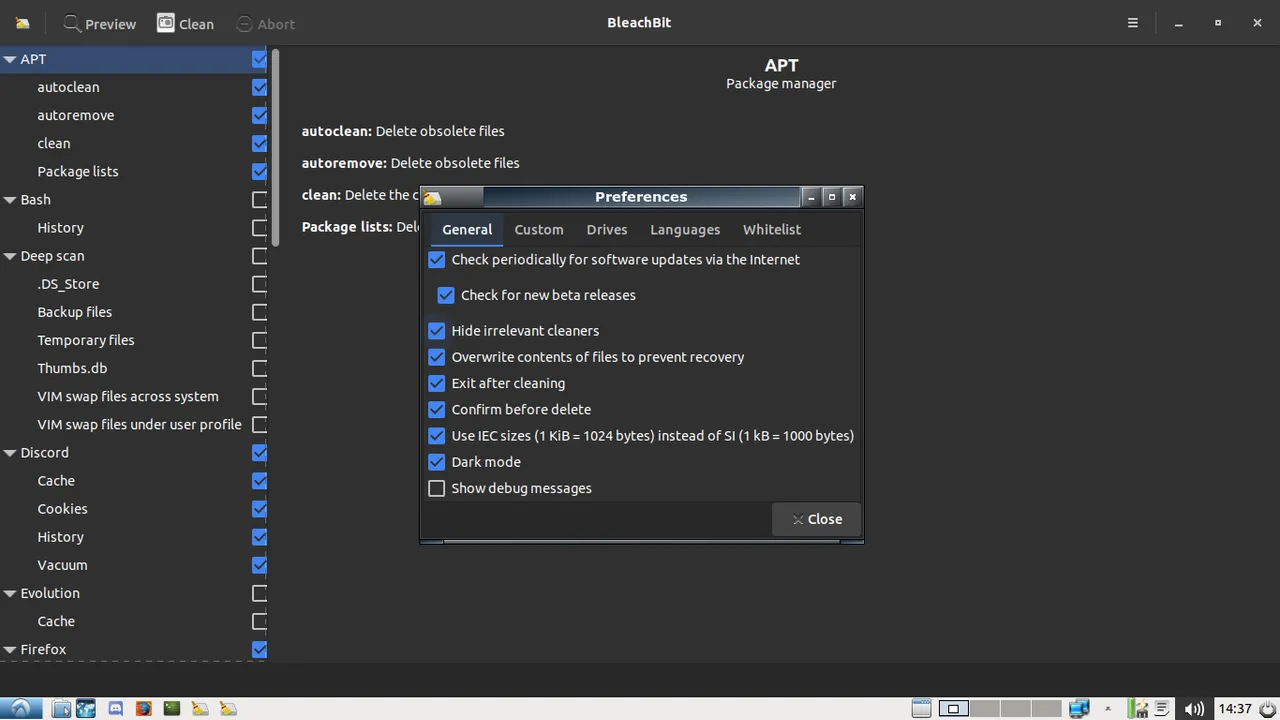The image size is (1280, 720).
Task: Select the Package lists row
Action: click(x=135, y=171)
